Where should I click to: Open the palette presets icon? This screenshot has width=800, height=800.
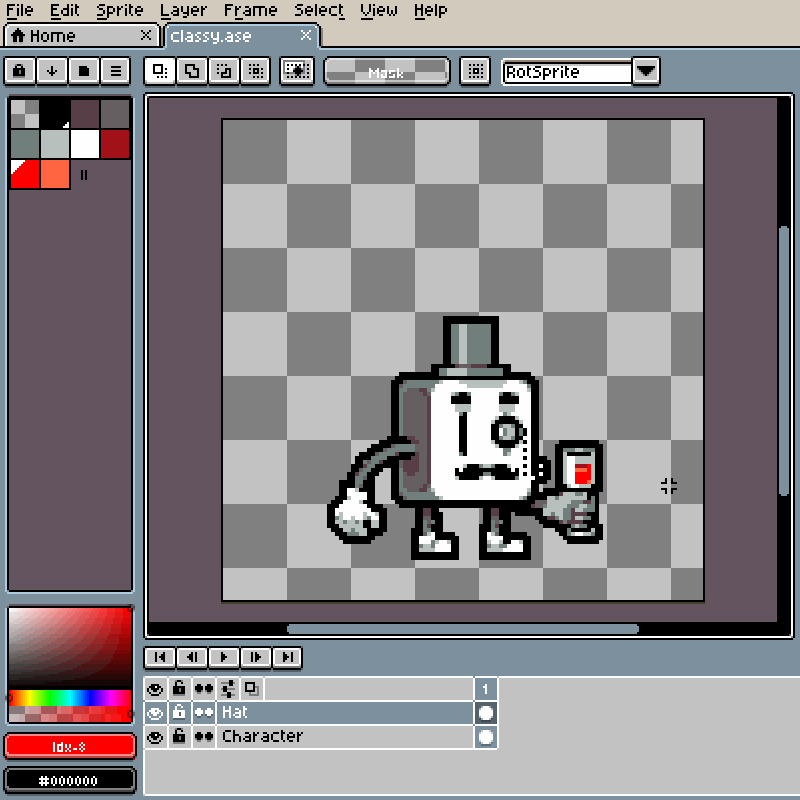(x=84, y=71)
